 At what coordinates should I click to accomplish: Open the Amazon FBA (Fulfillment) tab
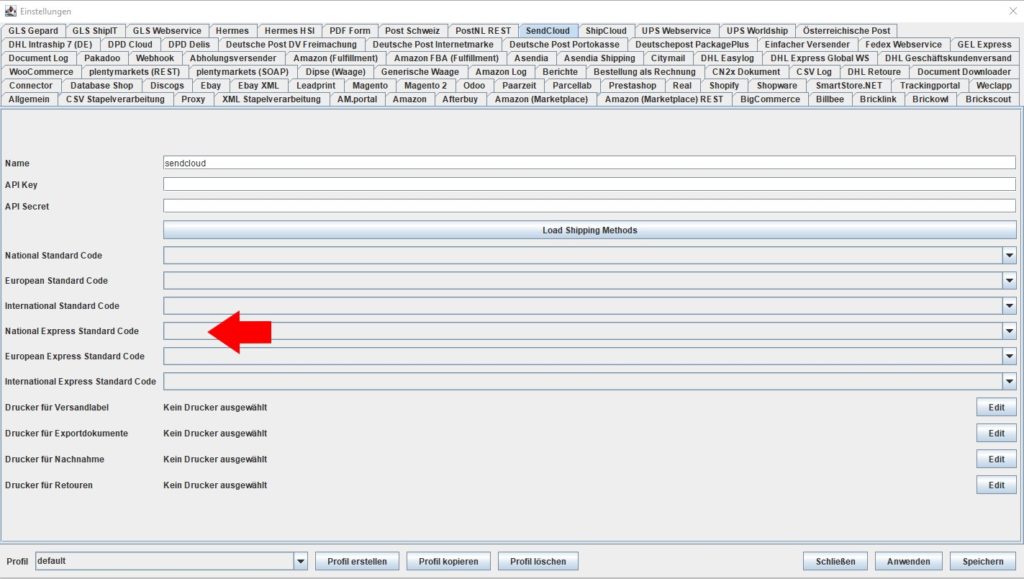coord(446,58)
